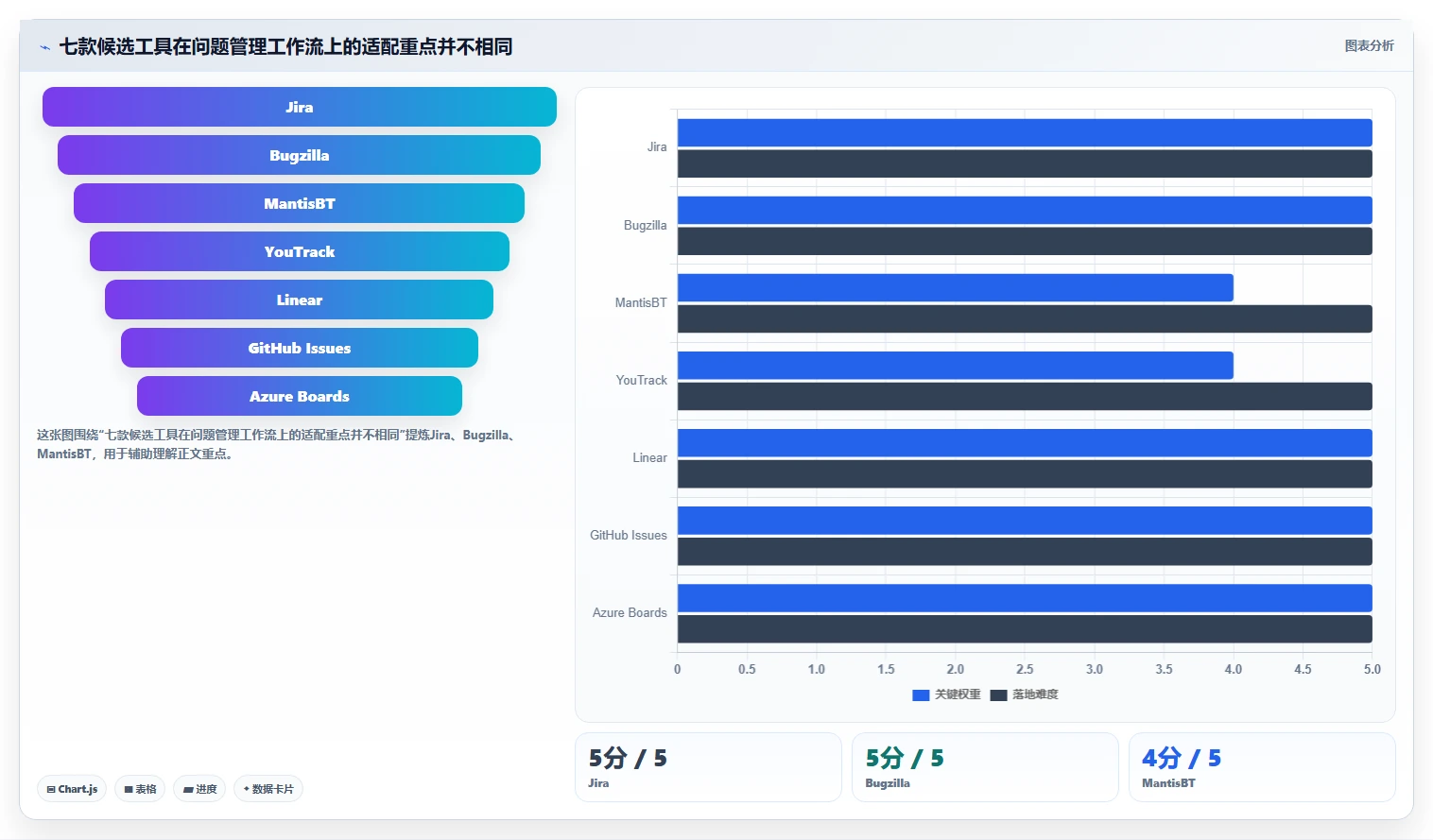
Task: Click the MantisBT label on the chart axis
Action: coord(641,302)
